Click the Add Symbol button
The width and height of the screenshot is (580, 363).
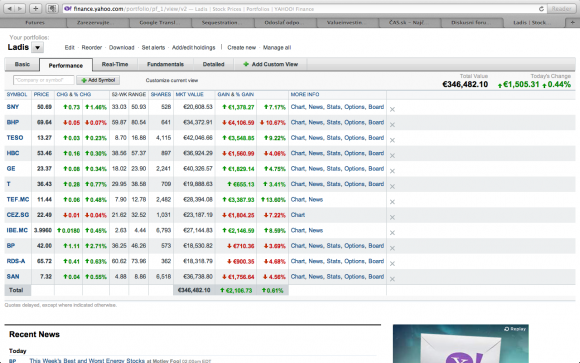pos(98,80)
